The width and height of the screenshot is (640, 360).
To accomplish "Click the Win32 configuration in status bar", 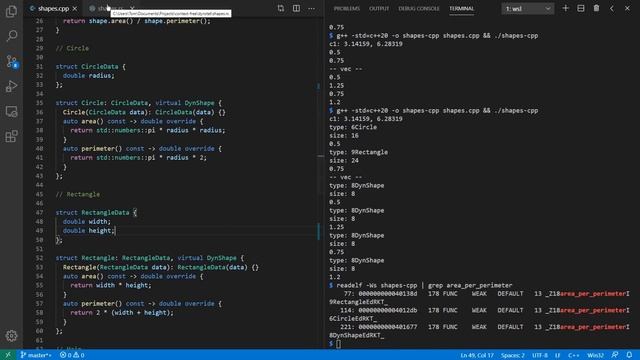I will pyautogui.click(x=596, y=356).
